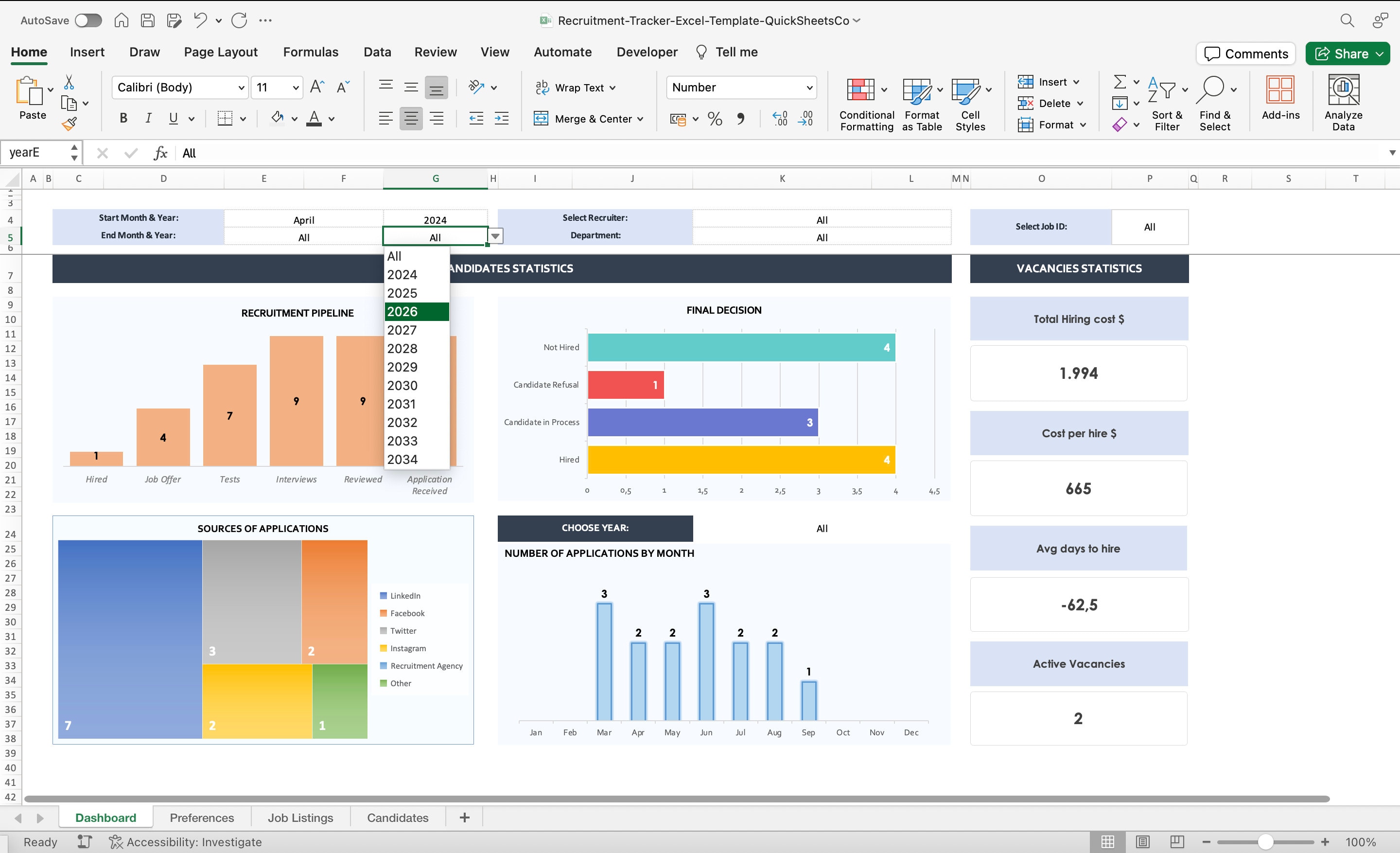Click the Analyze Data icon
Screen dimensions: 1400x853
tap(1342, 102)
